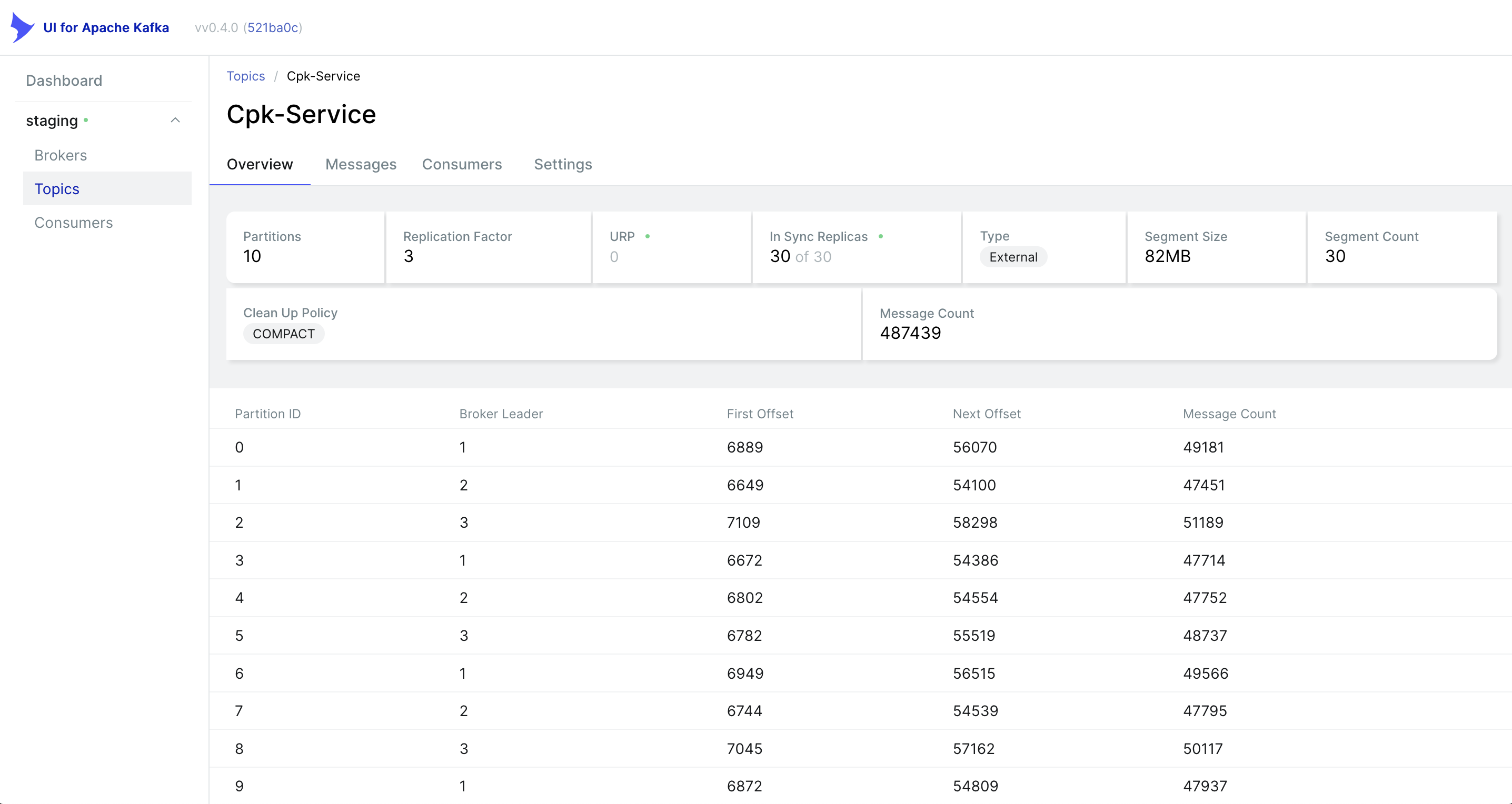Click the Topics breadcrumb link
Image resolution: width=1512 pixels, height=804 pixels.
pos(245,76)
